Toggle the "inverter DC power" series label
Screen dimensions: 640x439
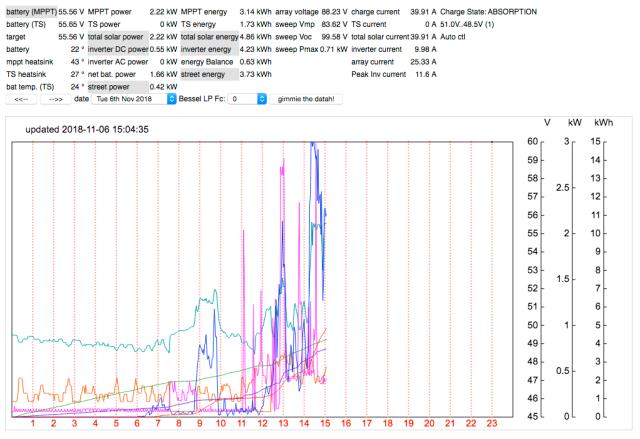(117, 48)
